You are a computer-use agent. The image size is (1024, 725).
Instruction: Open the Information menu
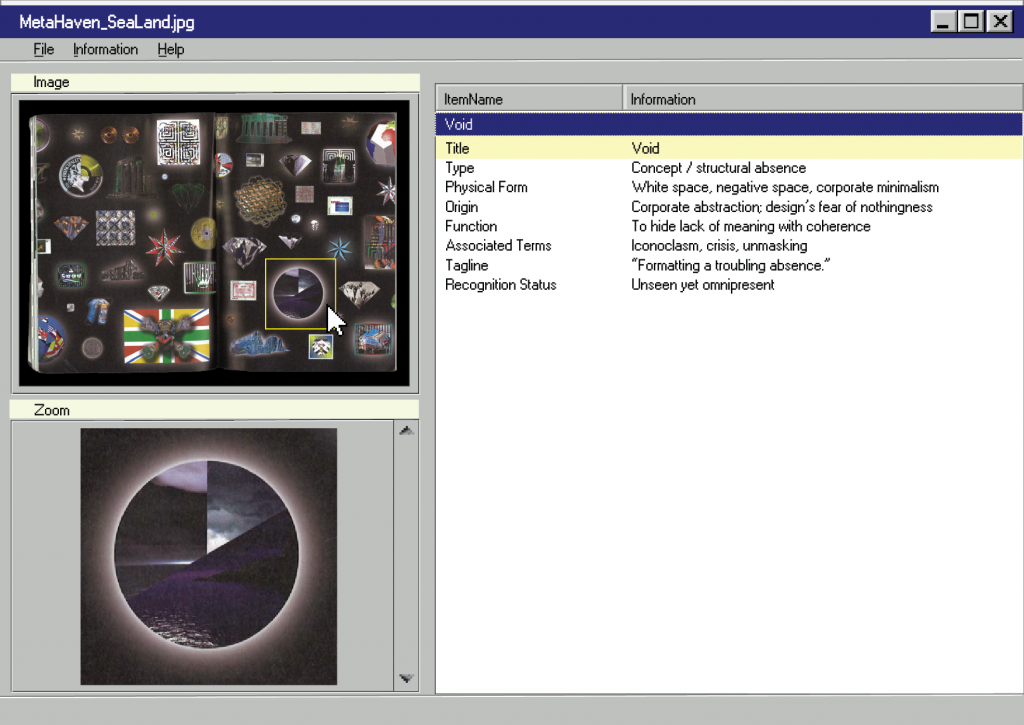pyautogui.click(x=105, y=49)
